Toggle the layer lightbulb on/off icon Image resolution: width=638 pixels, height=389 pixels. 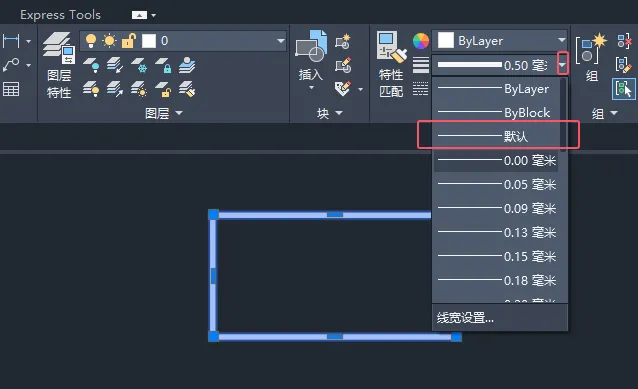(91, 41)
